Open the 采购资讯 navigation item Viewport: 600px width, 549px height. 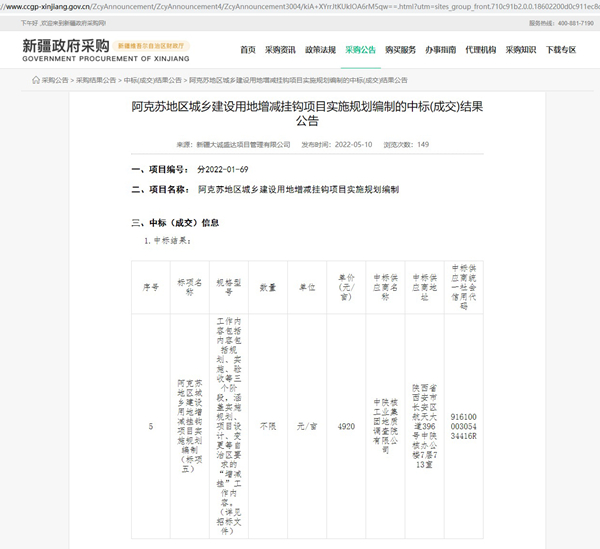(280, 50)
